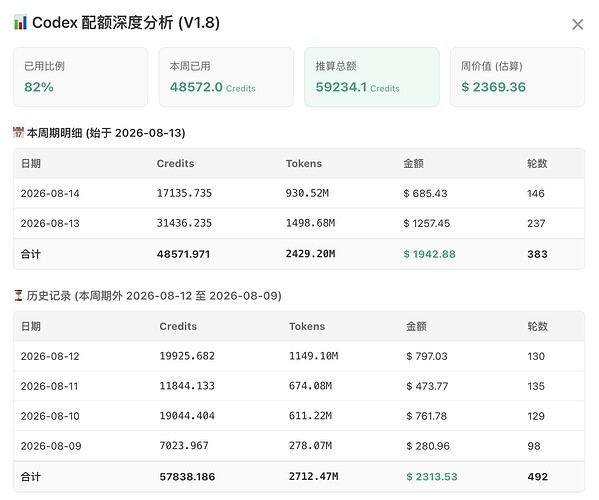Select rounds value 98
Viewport: 599px width, 500px height.
pyautogui.click(x=534, y=446)
